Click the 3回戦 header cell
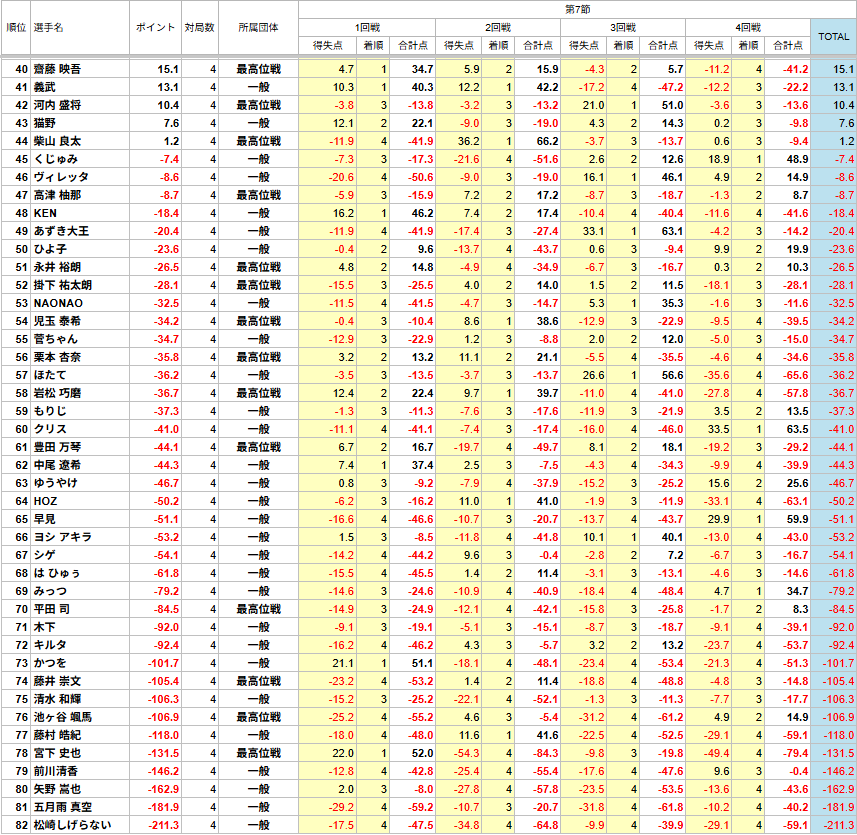The width and height of the screenshot is (857, 835). point(623,27)
